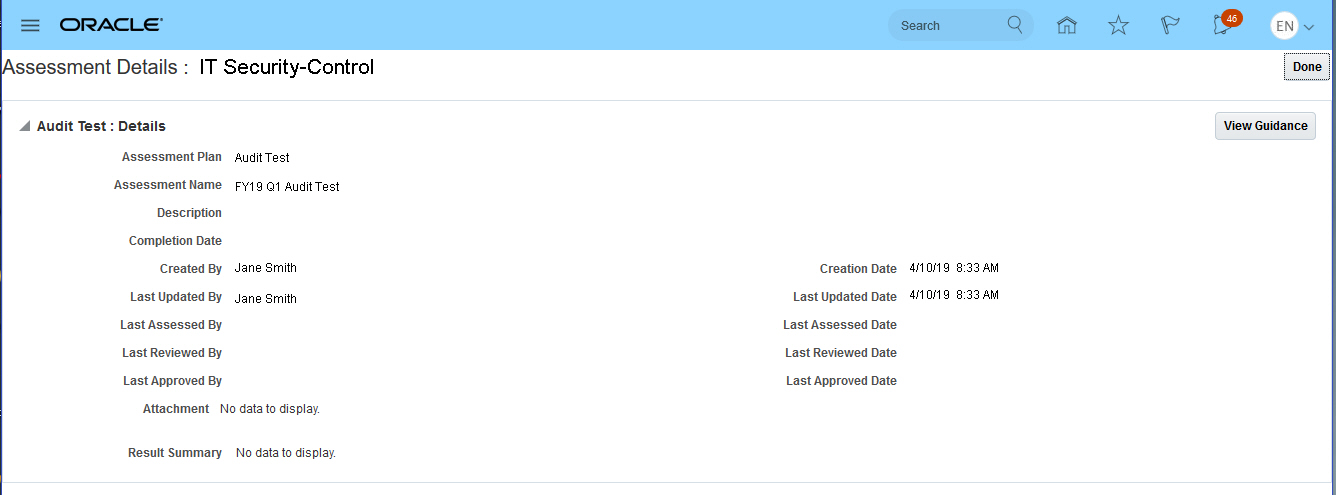The width and height of the screenshot is (1336, 495).
Task: Click the Assessment Name label
Action: [x=168, y=185]
